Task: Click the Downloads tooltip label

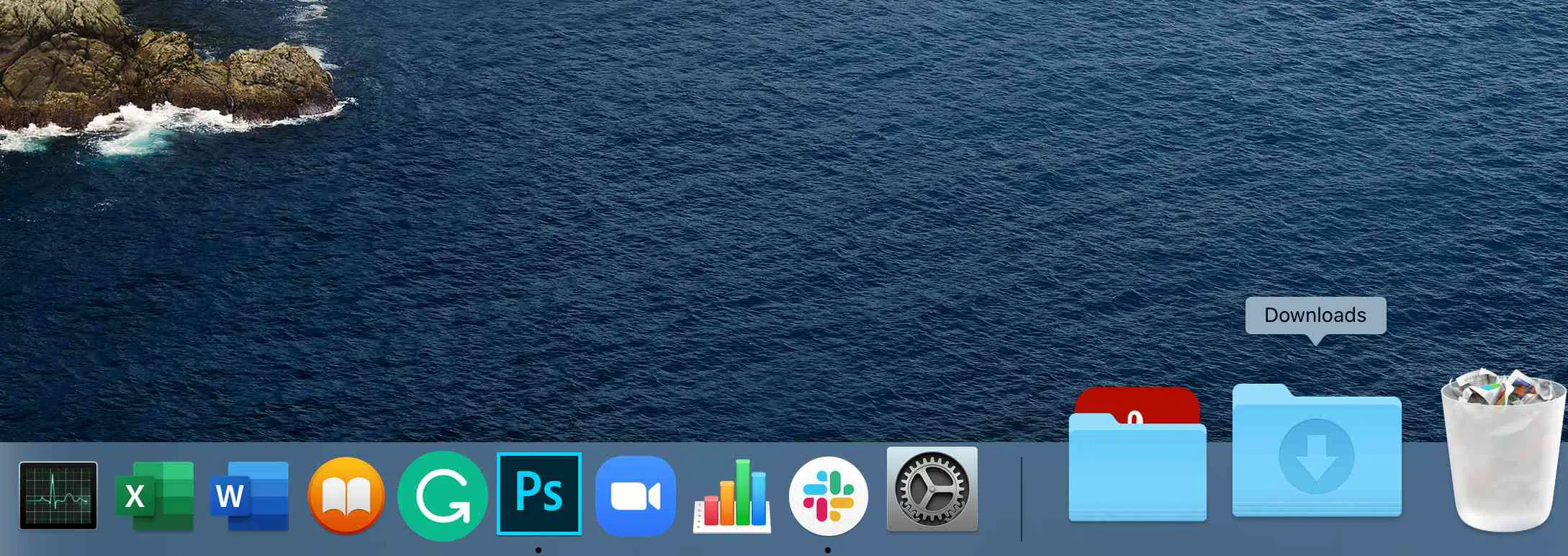Action: coord(1315,315)
